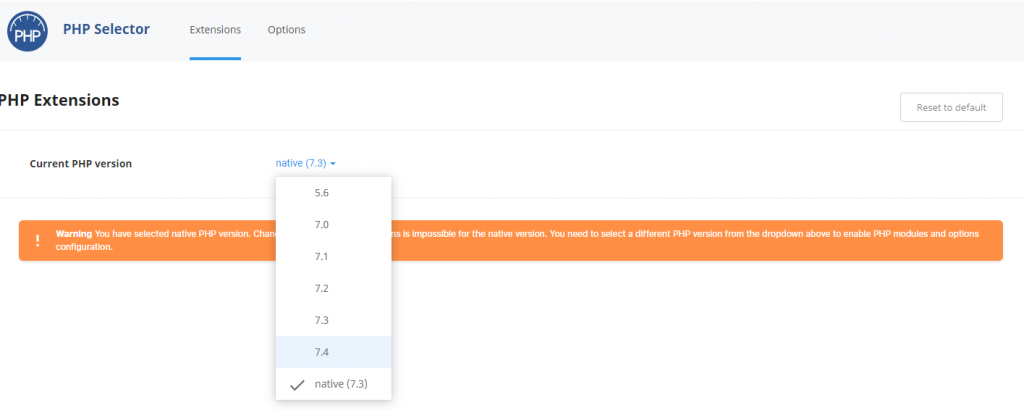Click the bold Warning word in the banner
Image resolution: width=1024 pixels, height=410 pixels.
74,233
